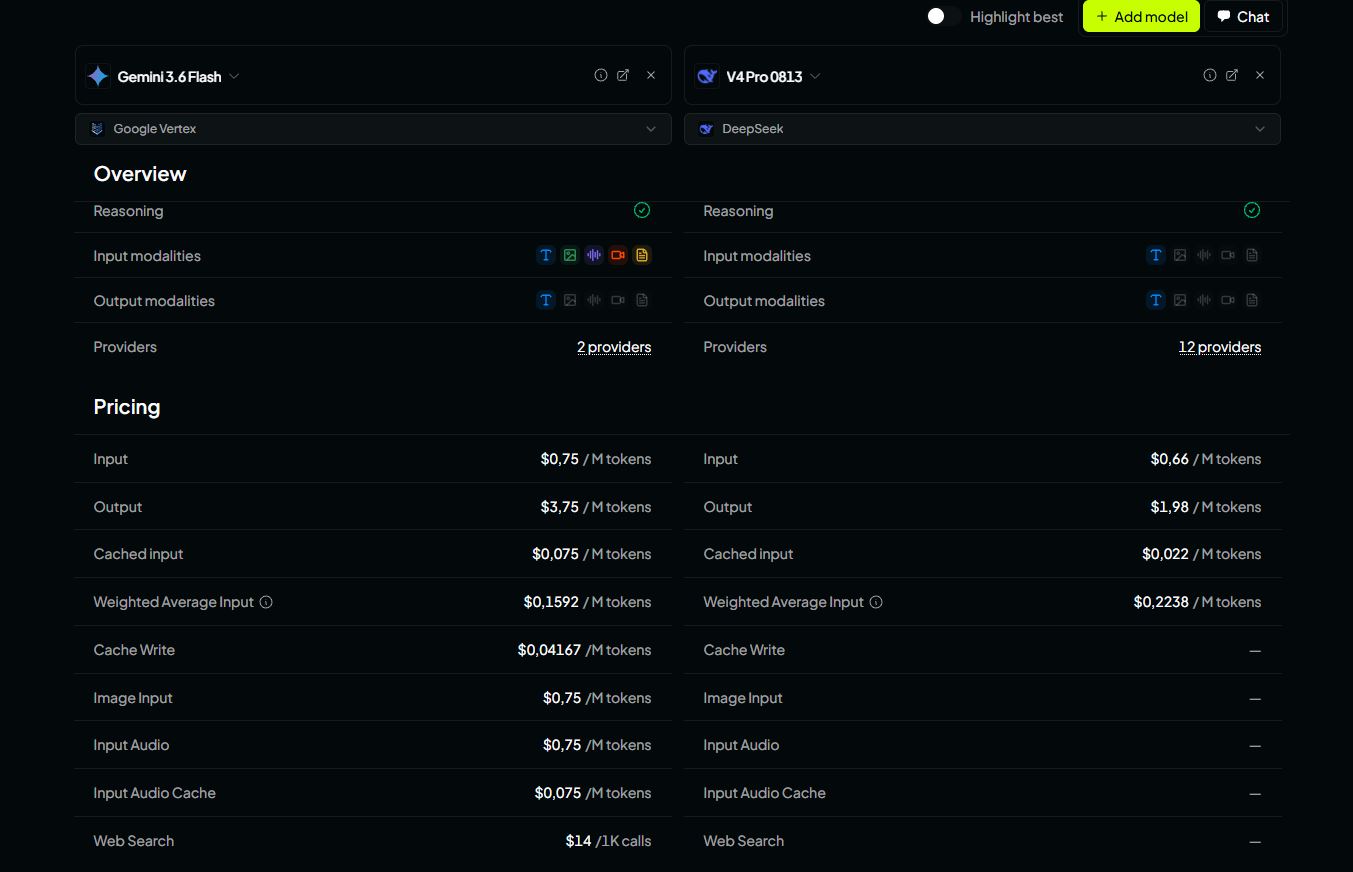Click Gemini's image output modality icon
Image resolution: width=1353 pixels, height=872 pixels.
[x=570, y=300]
